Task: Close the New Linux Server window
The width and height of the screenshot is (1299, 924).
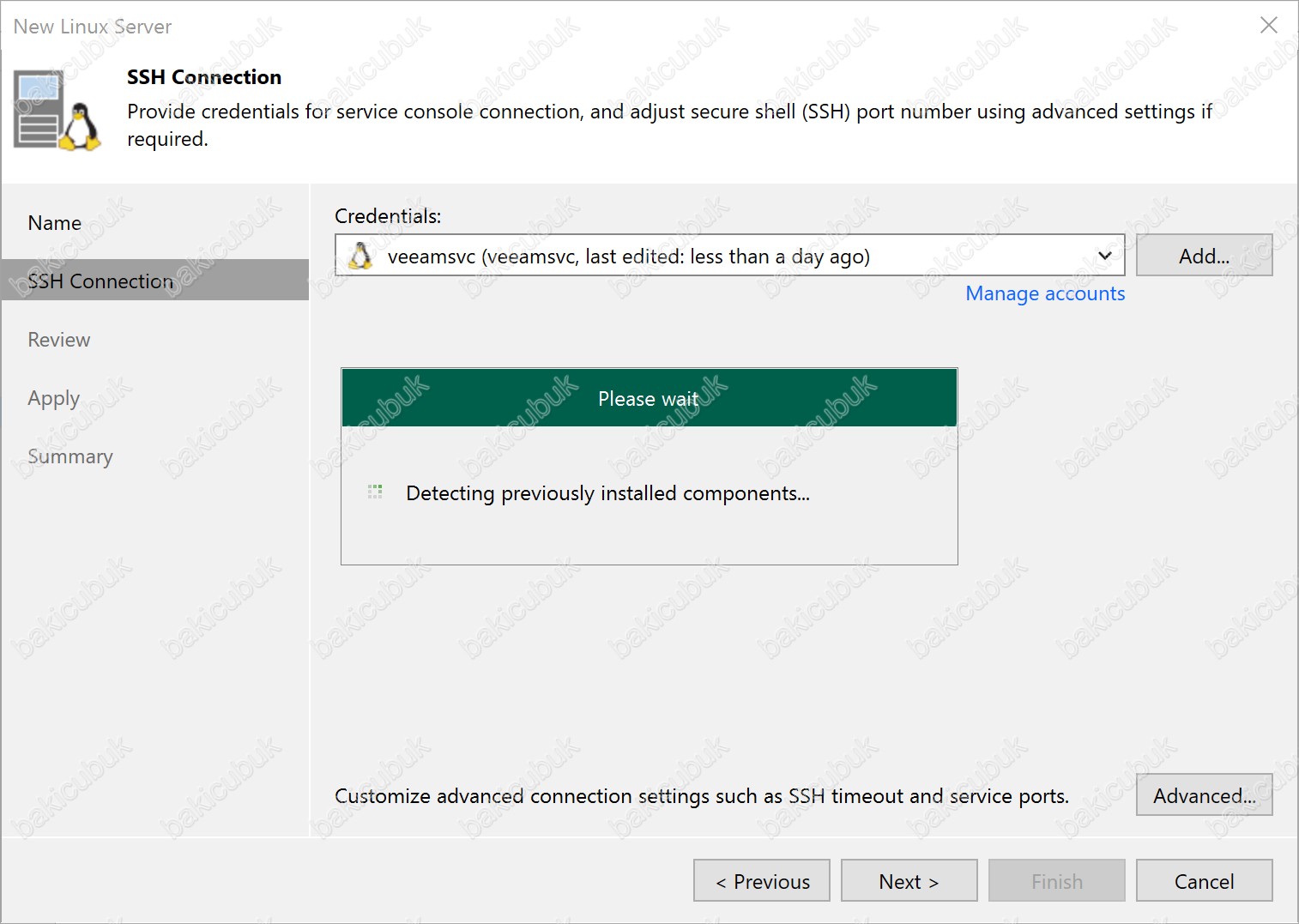Action: pos(1269,25)
